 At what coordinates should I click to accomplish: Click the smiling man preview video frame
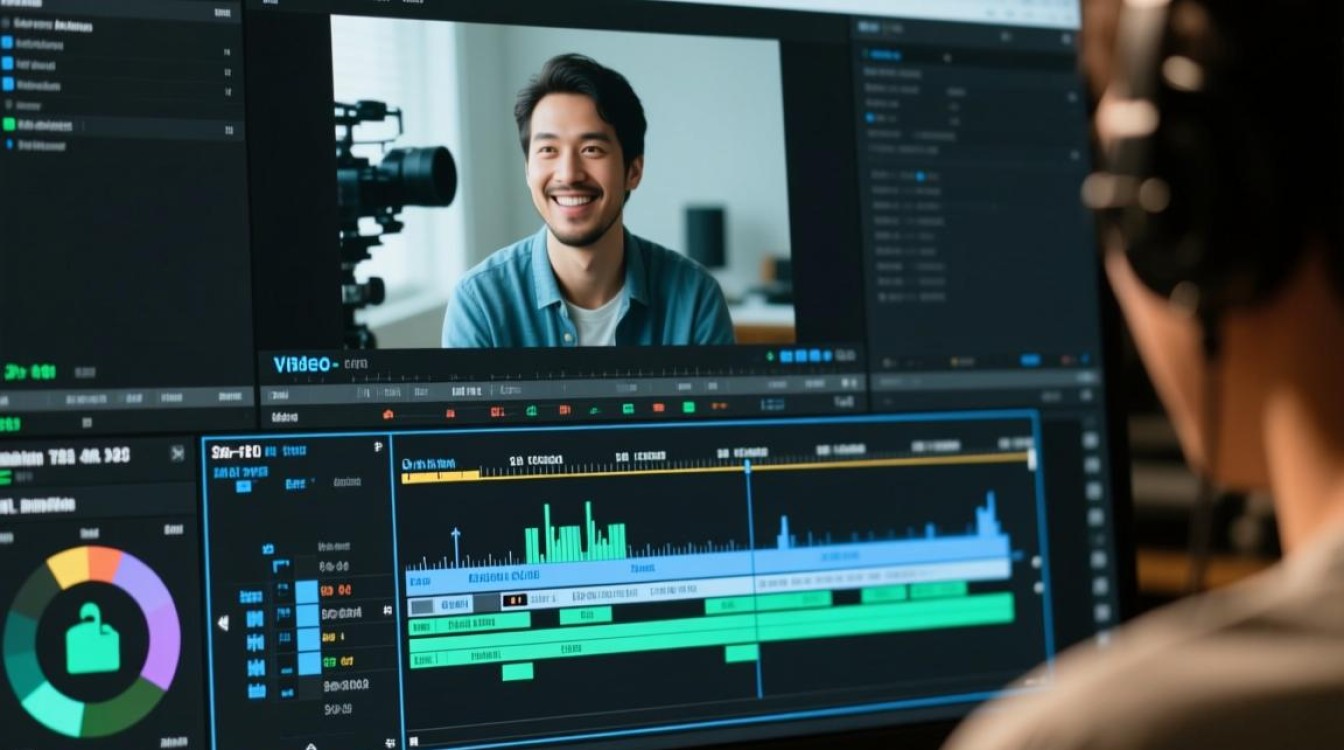[x=560, y=182]
